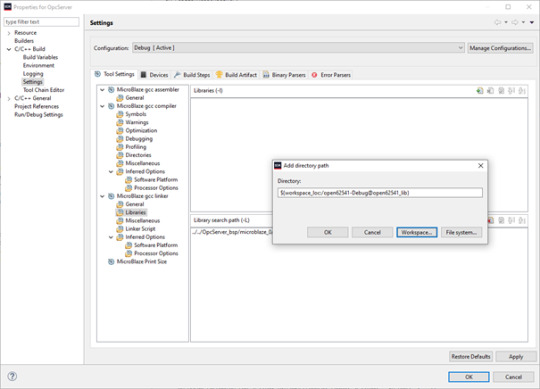Click OK in Add directory path dialog
The height and width of the screenshot is (389, 540).
point(328,232)
